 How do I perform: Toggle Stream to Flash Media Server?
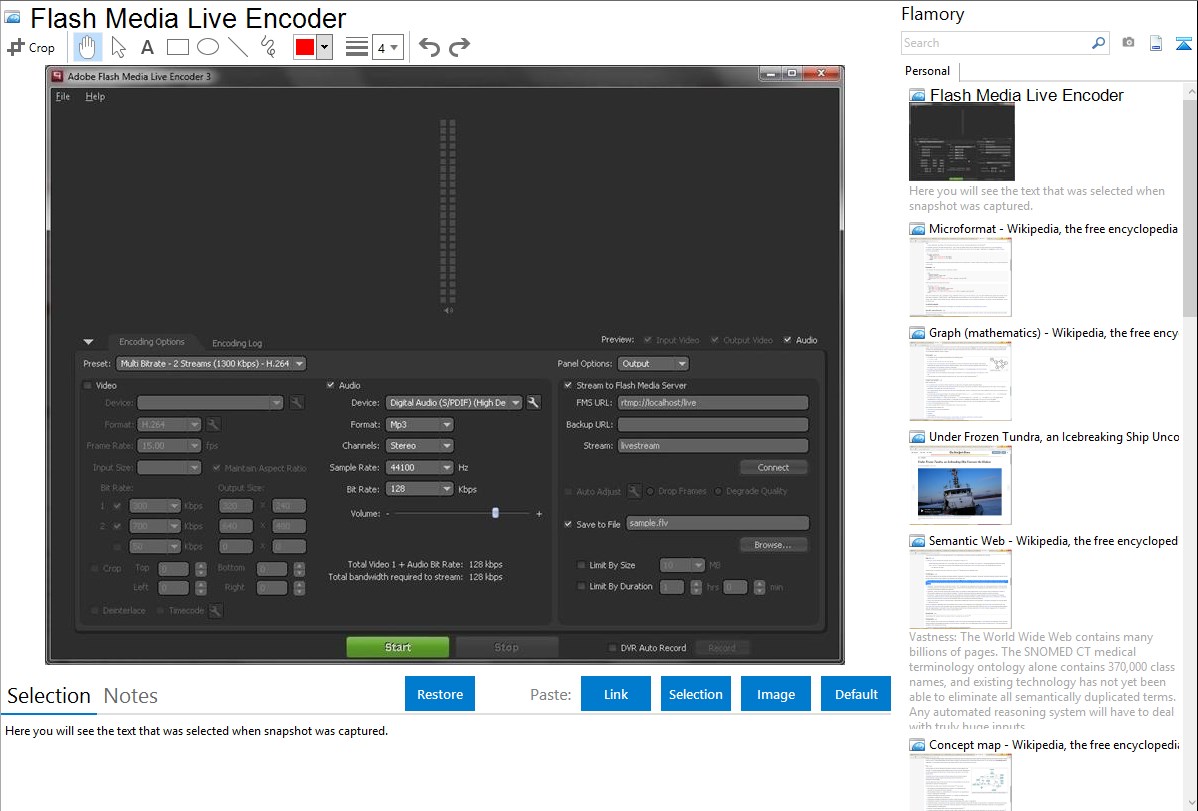coord(568,385)
